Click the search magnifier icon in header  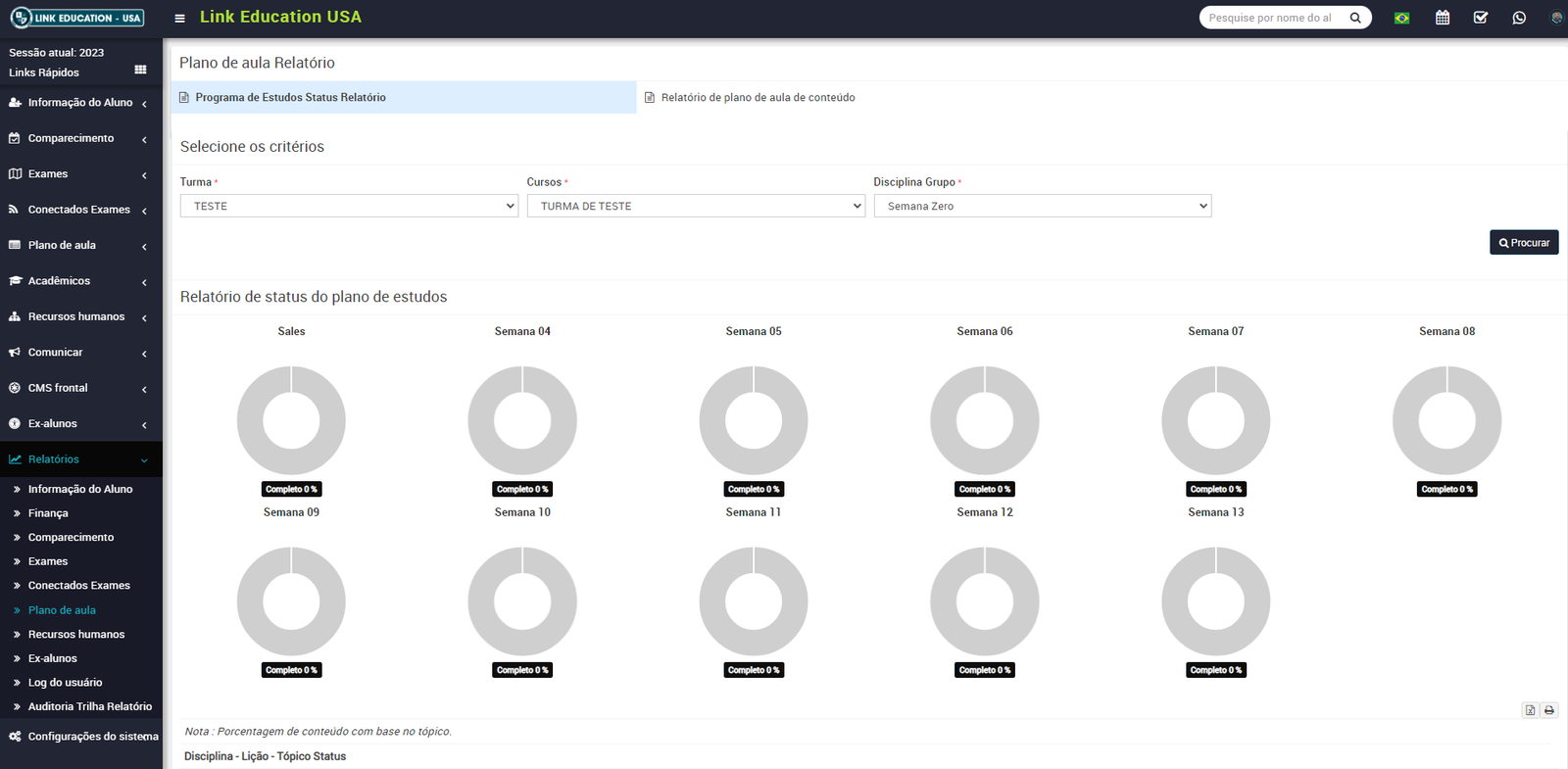(x=1355, y=18)
